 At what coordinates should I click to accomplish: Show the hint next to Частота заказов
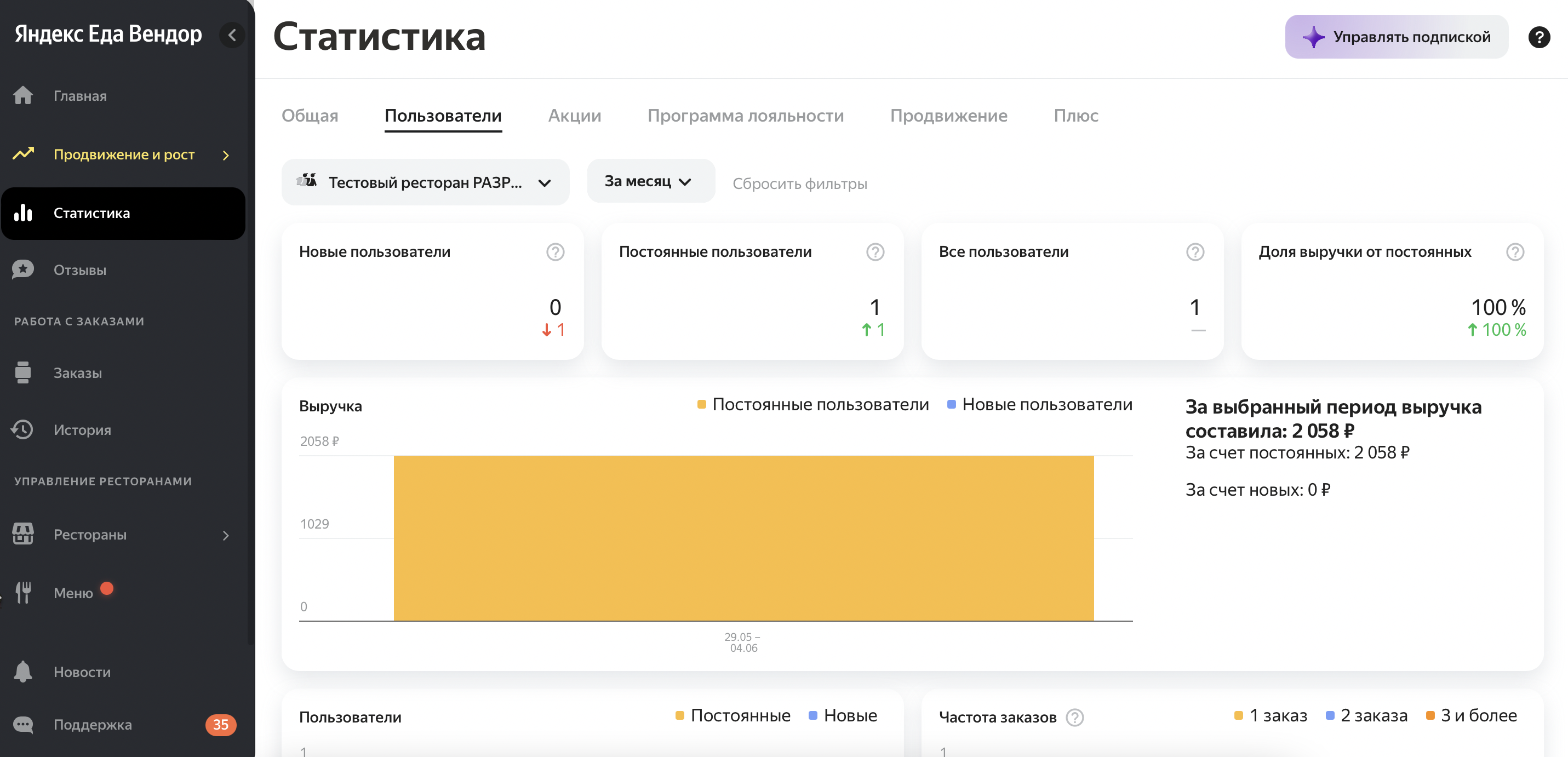(x=1074, y=718)
